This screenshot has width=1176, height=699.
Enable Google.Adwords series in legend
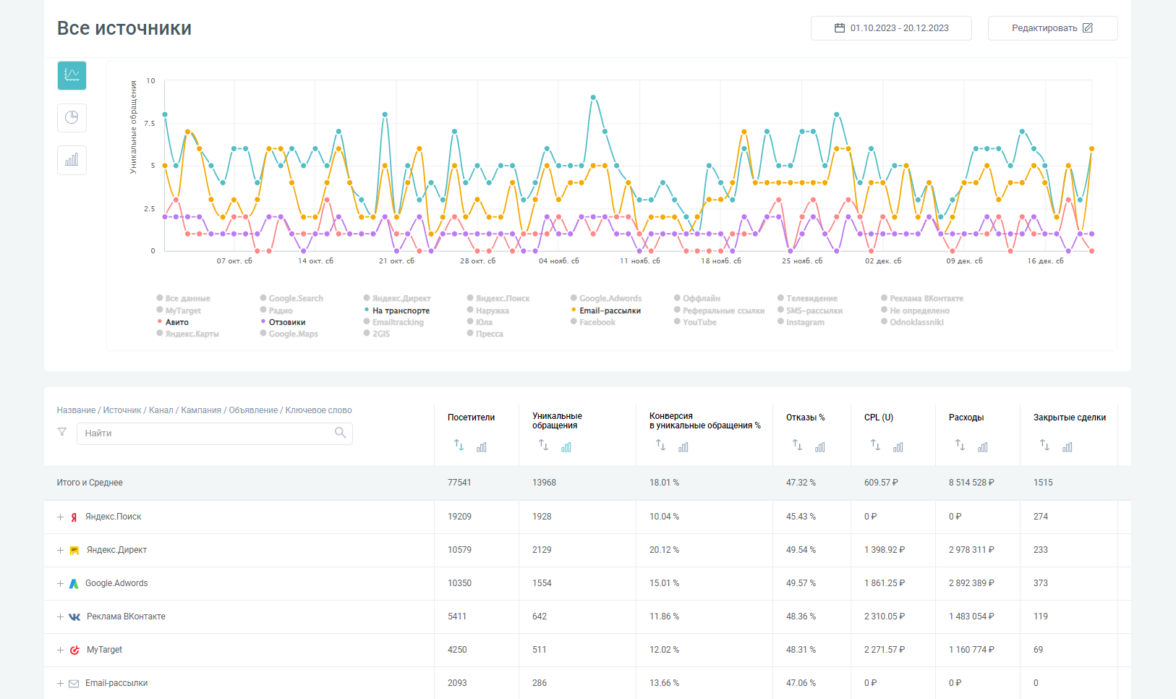click(610, 298)
